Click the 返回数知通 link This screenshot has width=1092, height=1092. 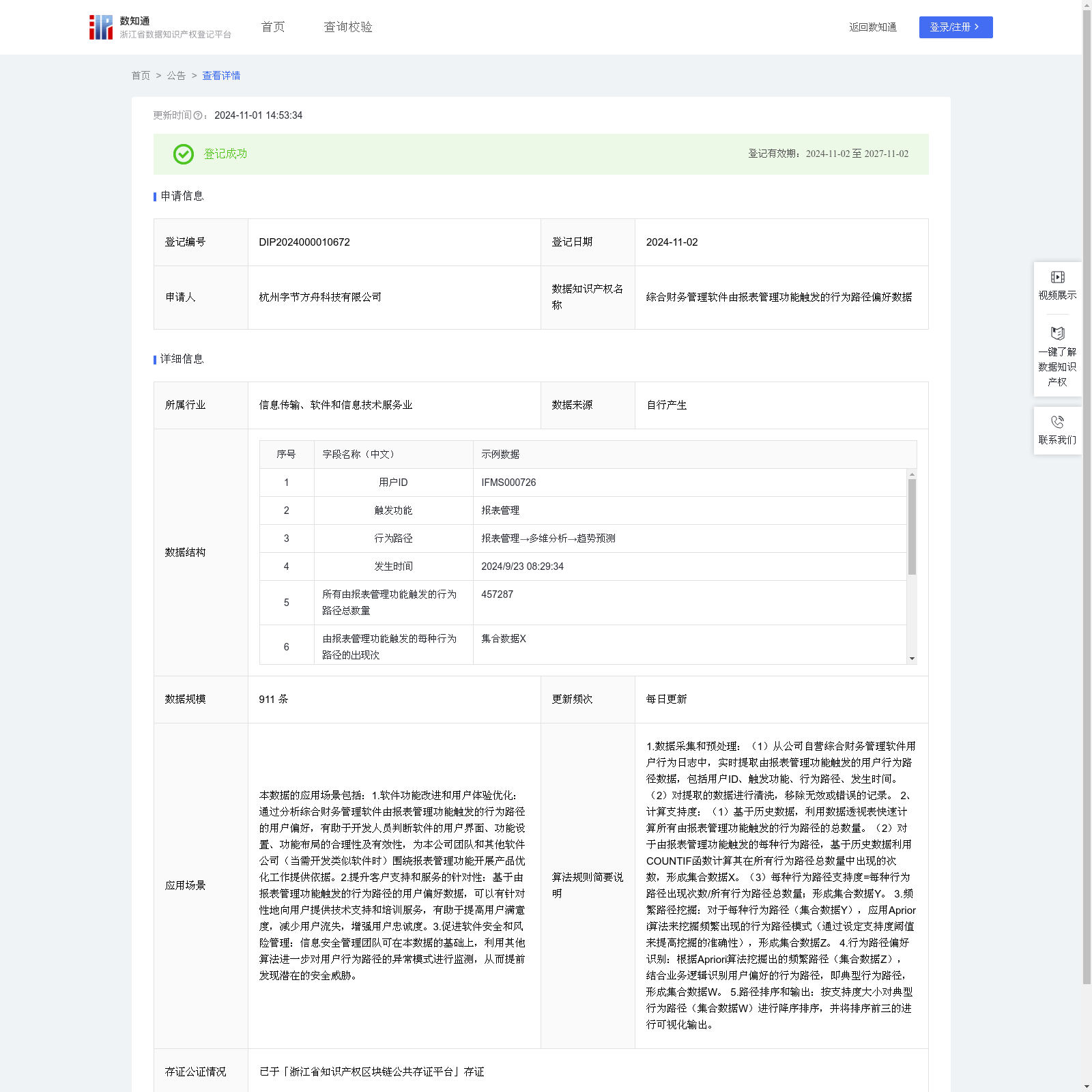[872, 27]
